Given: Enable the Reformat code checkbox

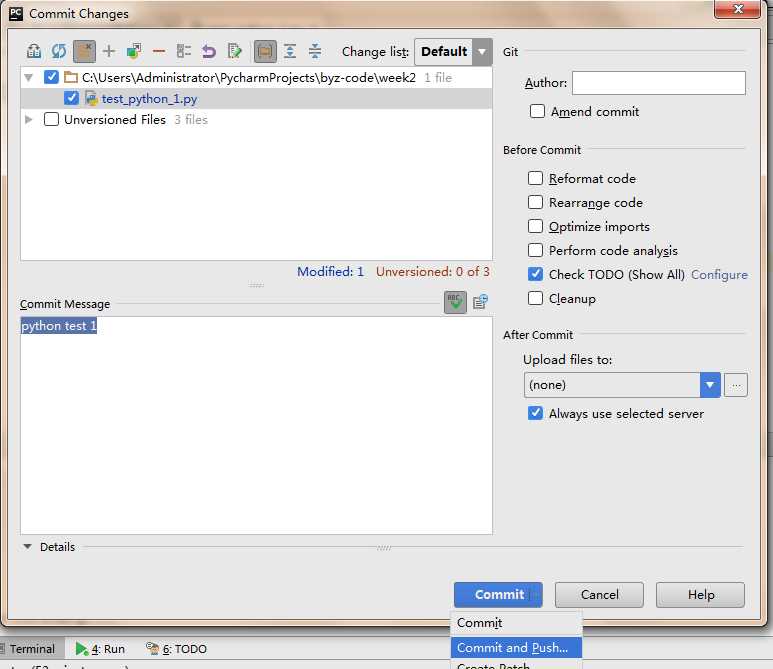Looking at the screenshot, I should (x=536, y=179).
